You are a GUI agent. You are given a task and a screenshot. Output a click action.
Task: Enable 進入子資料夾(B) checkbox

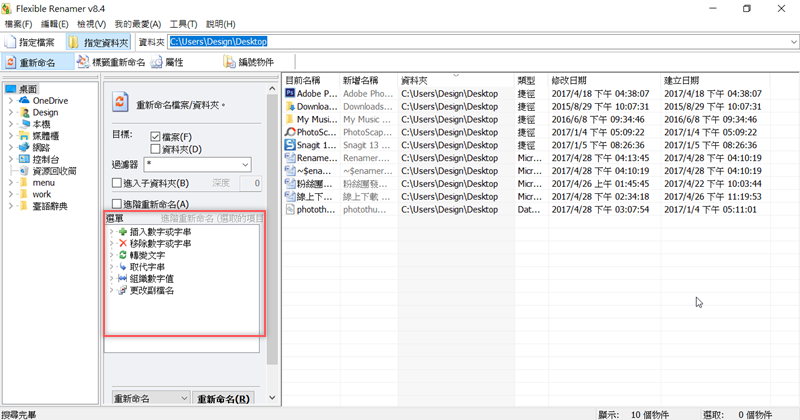coord(117,183)
